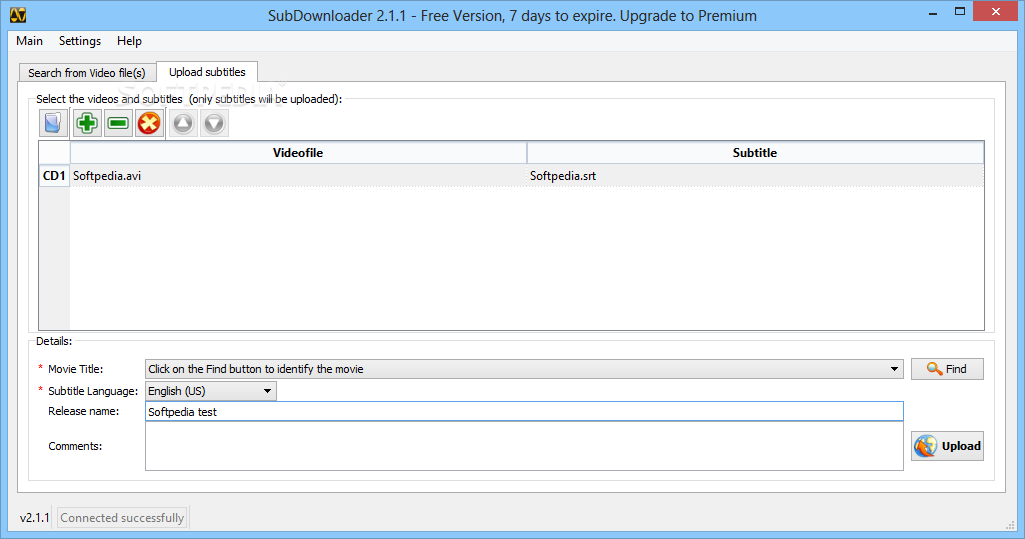
Task: Click the red X delete all icon
Action: tap(149, 123)
